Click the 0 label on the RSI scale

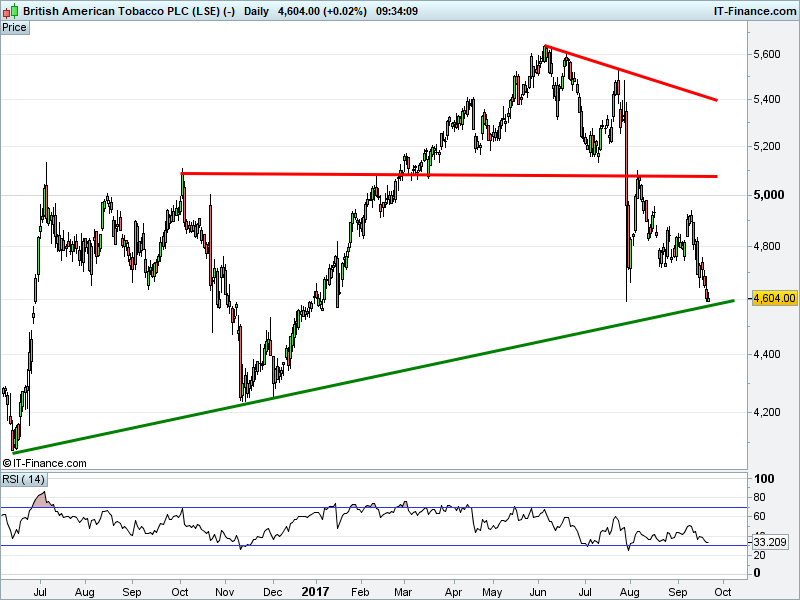coord(757,573)
